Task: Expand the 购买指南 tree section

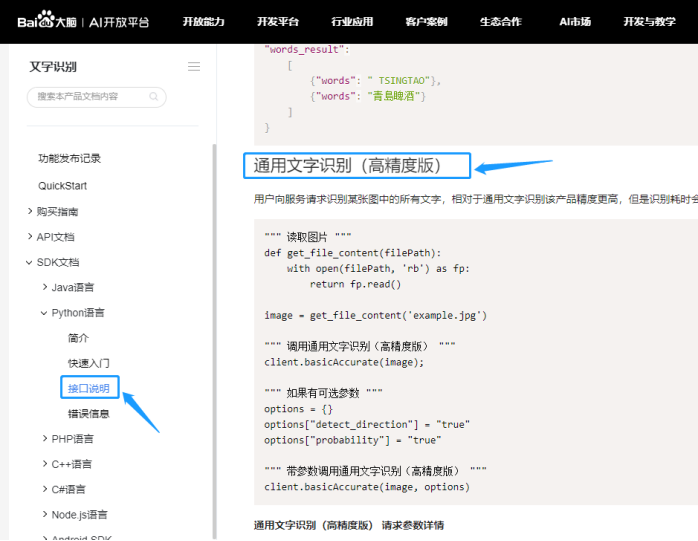Action: coord(30,211)
